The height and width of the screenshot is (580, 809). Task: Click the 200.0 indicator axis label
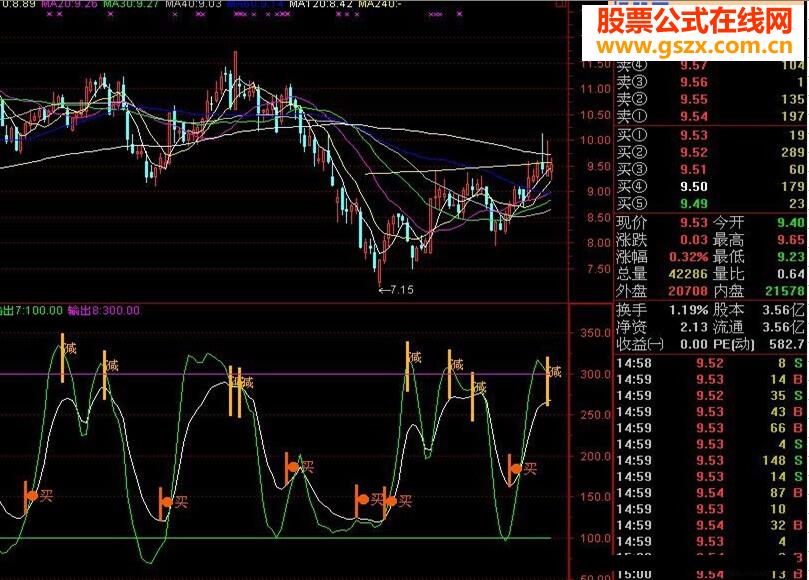click(595, 456)
